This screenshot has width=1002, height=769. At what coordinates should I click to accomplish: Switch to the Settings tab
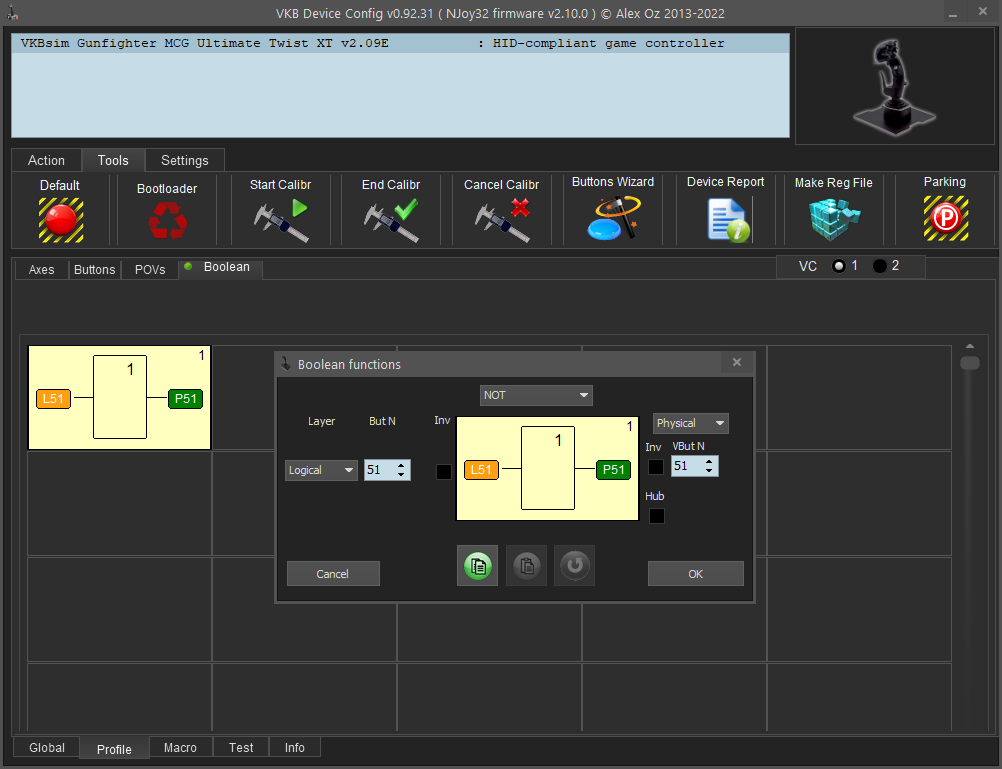click(x=185, y=160)
